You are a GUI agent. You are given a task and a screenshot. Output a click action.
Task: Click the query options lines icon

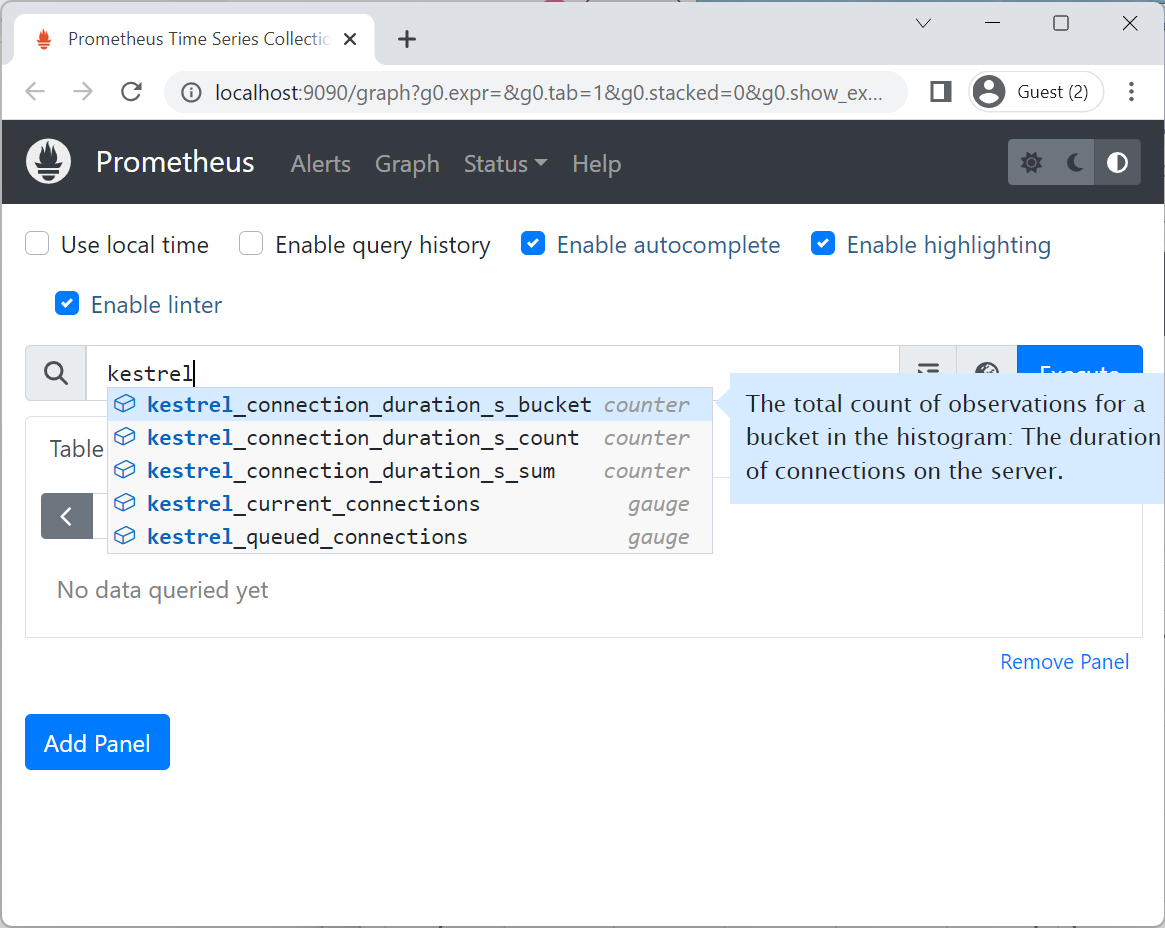927,372
